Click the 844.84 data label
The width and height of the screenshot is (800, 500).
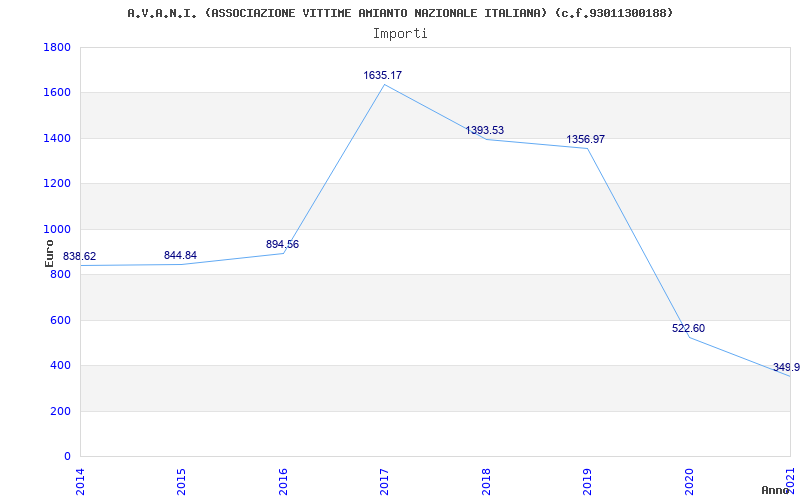click(180, 256)
